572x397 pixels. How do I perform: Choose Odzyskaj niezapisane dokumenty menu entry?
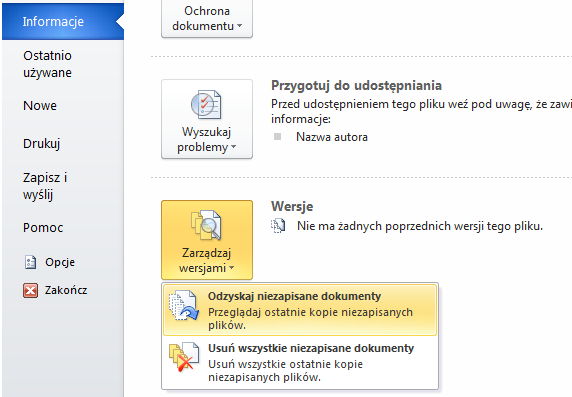[300, 310]
